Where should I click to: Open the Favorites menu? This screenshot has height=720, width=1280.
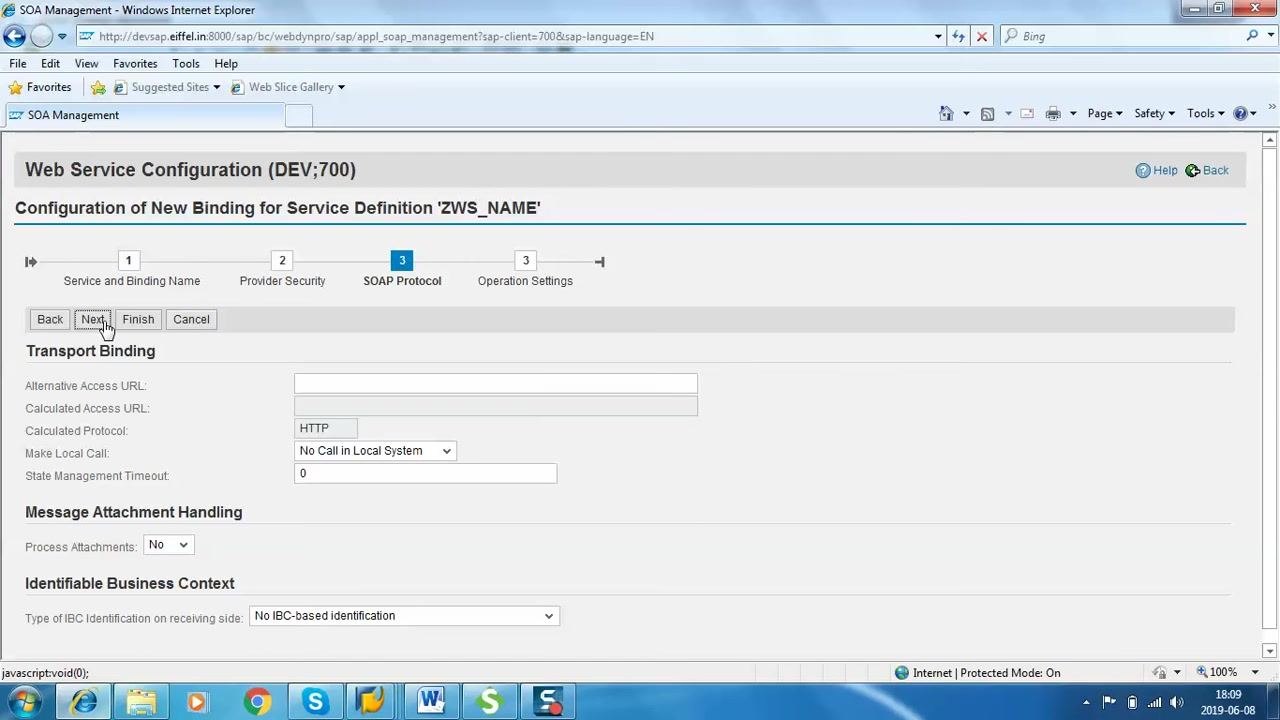click(x=135, y=63)
